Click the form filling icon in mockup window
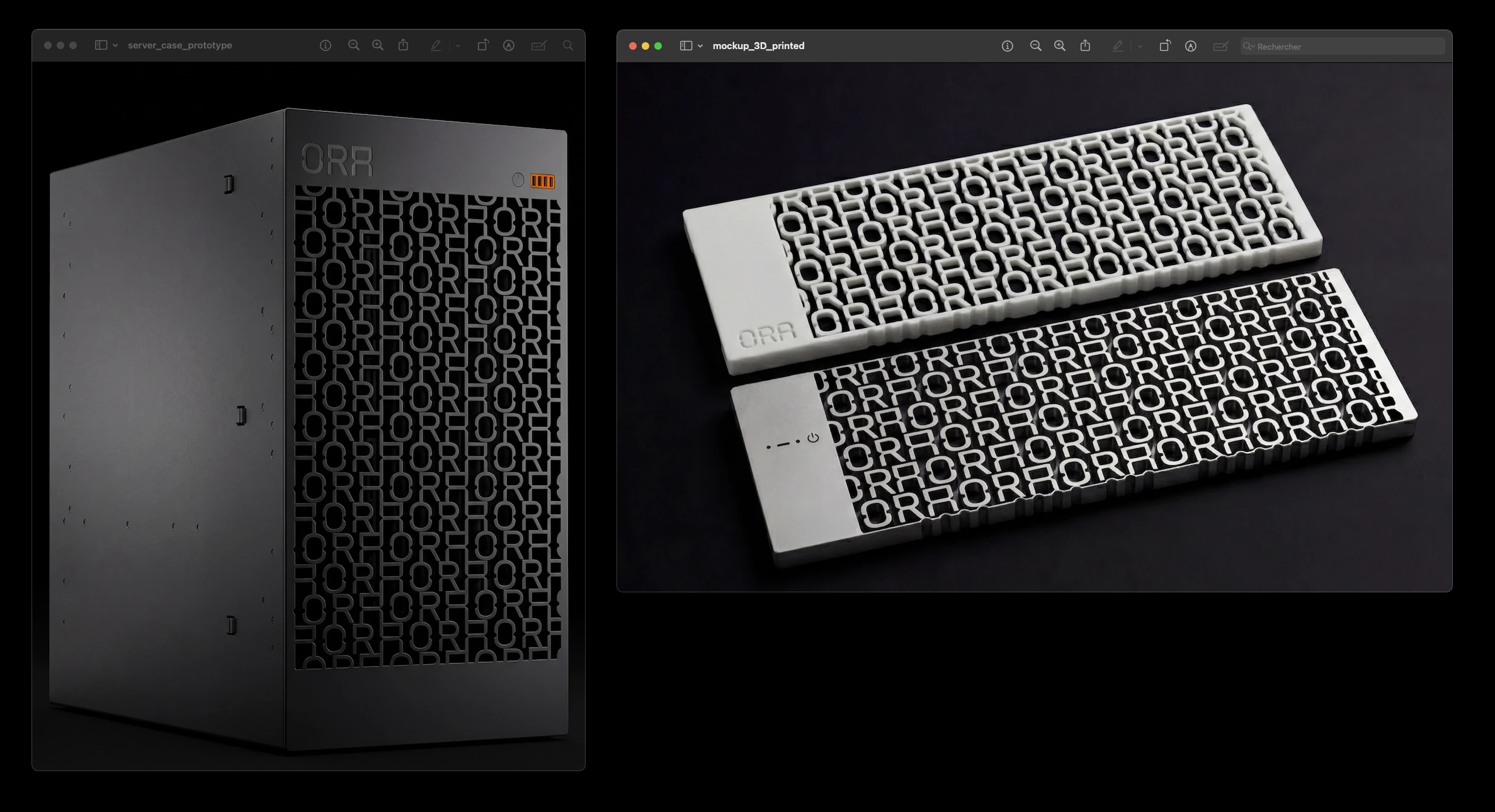This screenshot has height=812, width=1495. (1220, 46)
